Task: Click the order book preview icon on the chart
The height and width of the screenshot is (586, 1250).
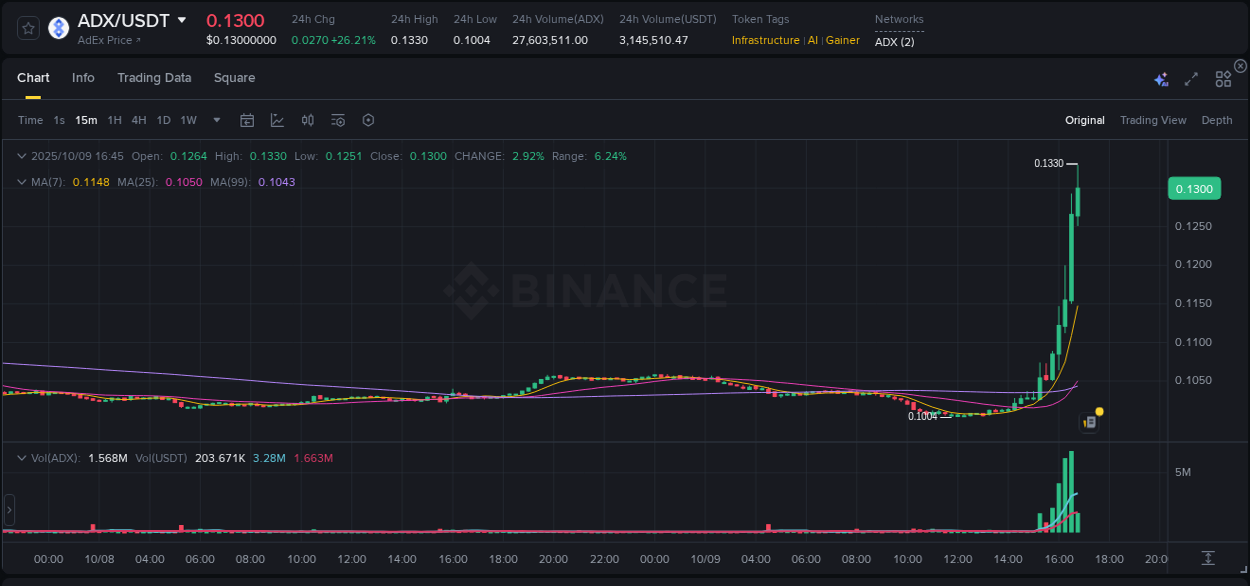Action: 1089,421
